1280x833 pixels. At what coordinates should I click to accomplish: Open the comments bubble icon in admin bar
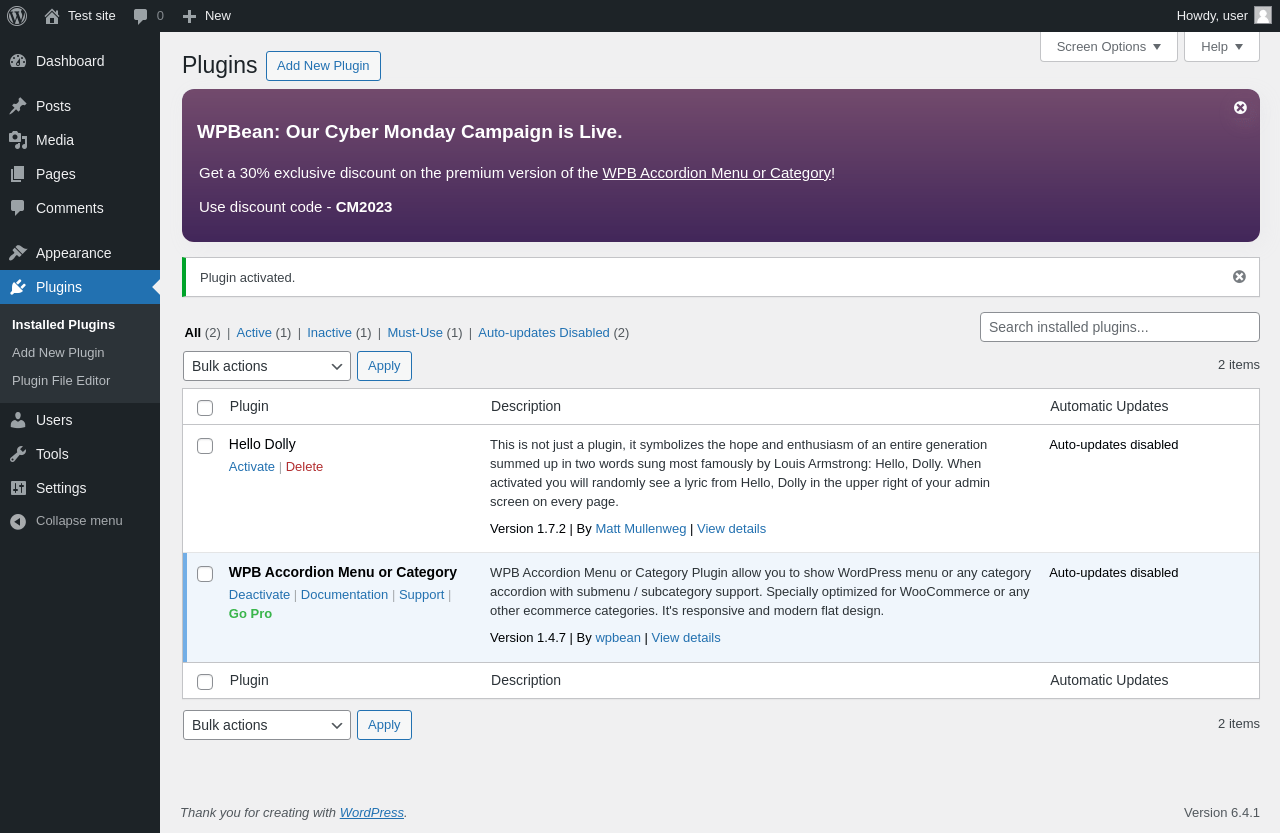[141, 16]
